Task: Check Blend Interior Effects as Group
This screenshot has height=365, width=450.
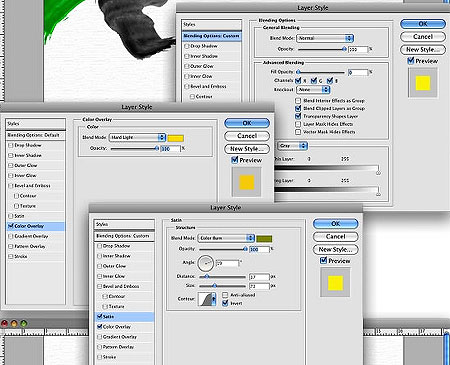Action: [x=298, y=100]
